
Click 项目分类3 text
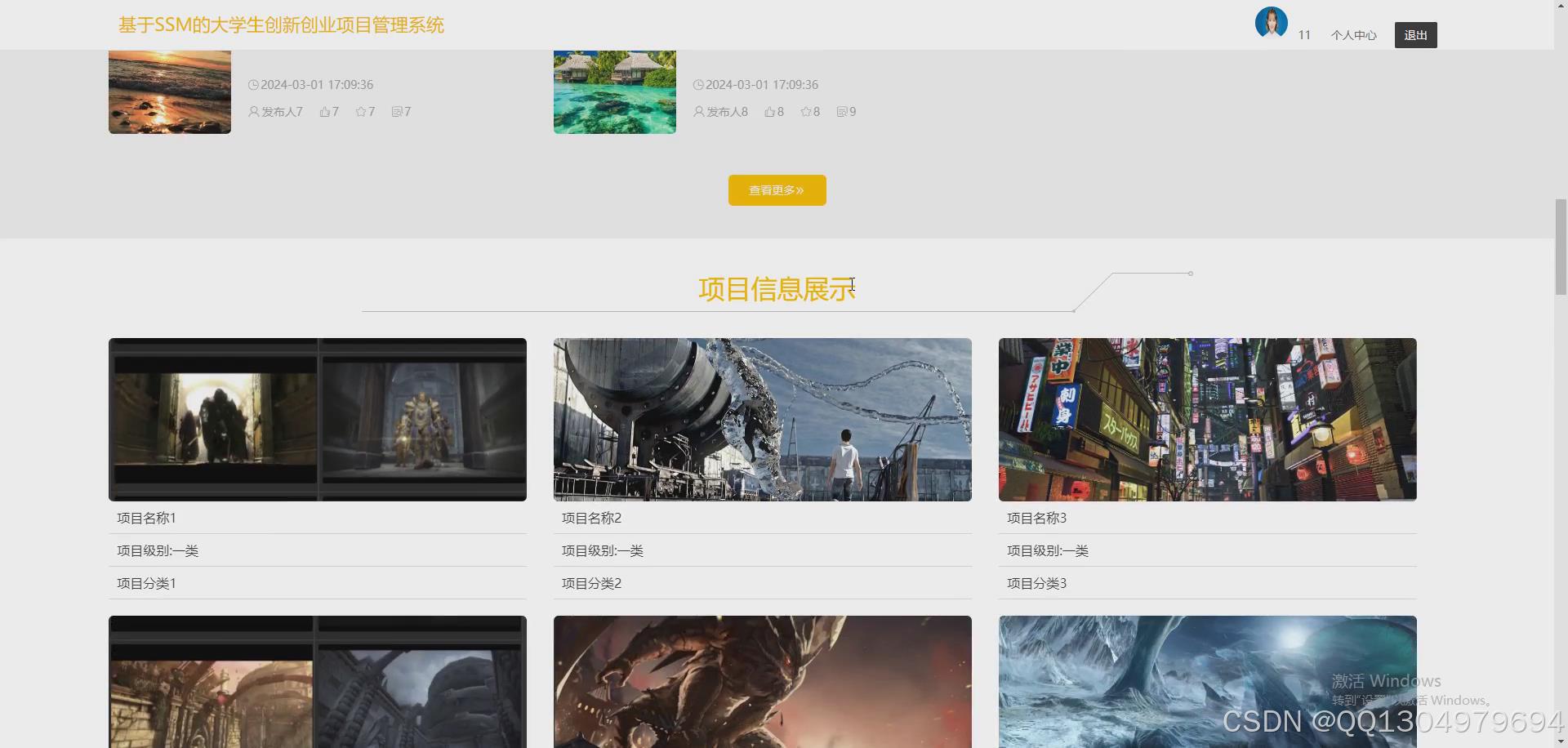pyautogui.click(x=1036, y=584)
